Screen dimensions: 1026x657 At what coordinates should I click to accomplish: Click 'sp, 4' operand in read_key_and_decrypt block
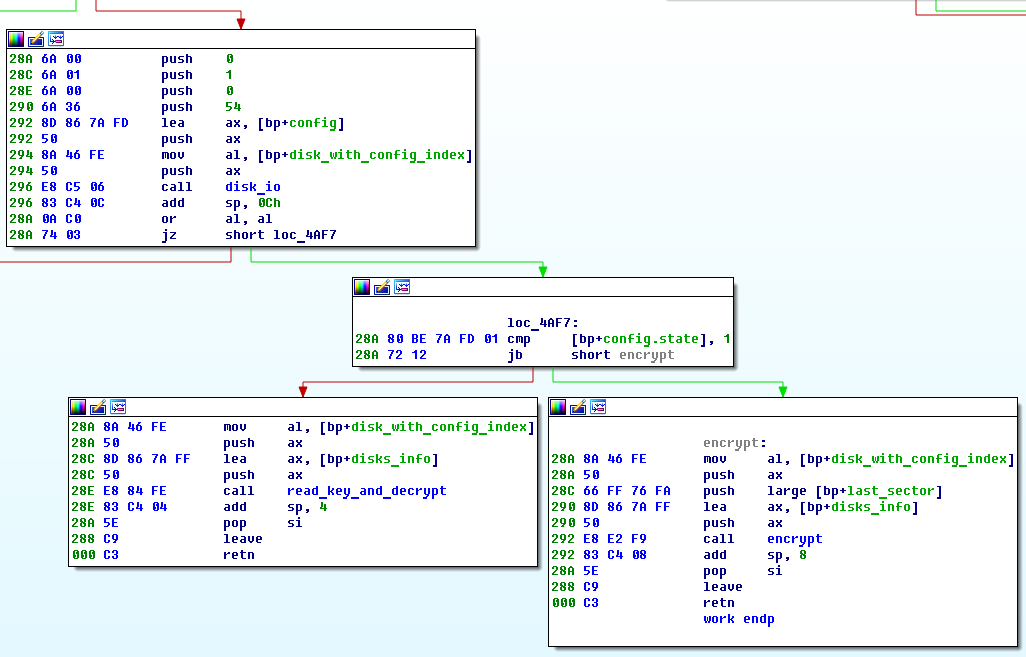point(307,507)
